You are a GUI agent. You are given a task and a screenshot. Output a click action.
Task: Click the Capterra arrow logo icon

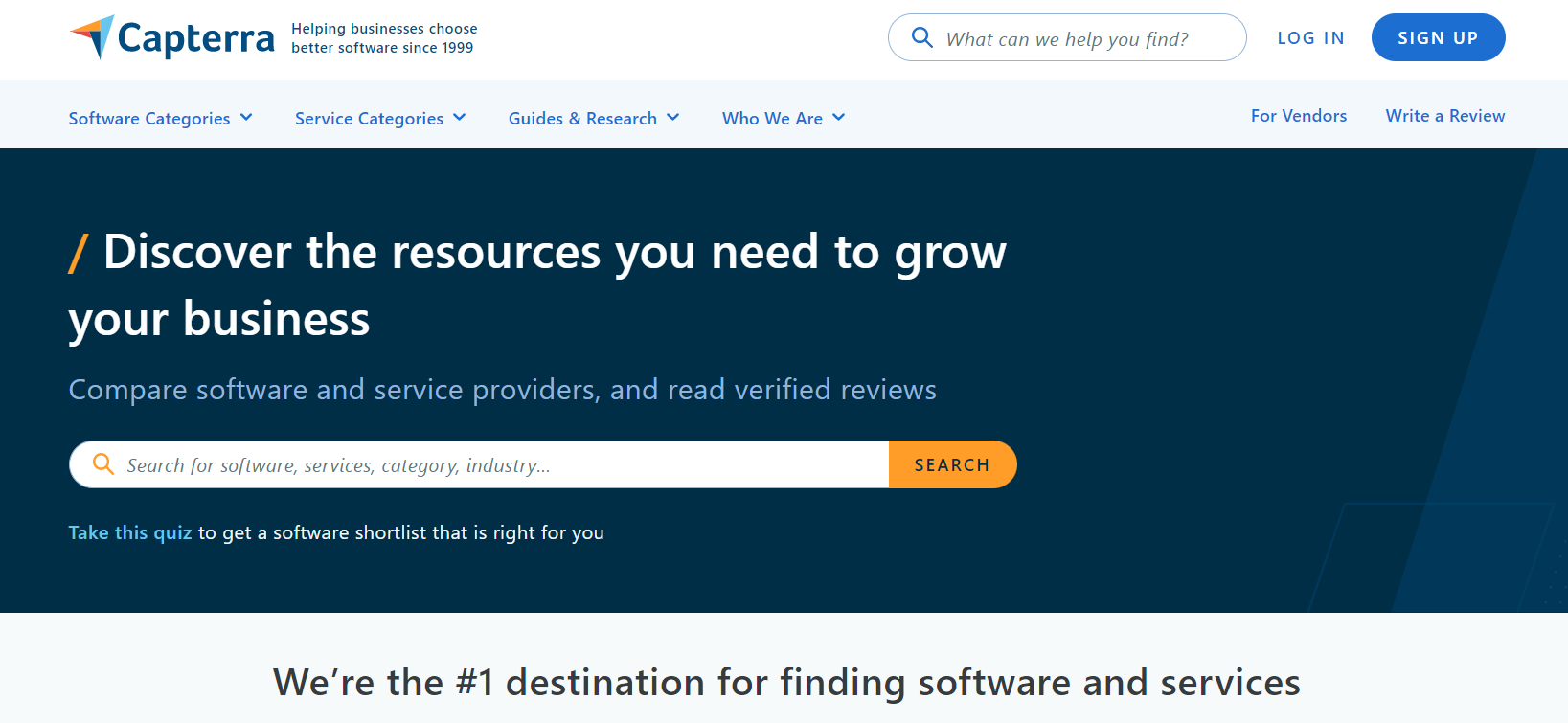[x=93, y=36]
